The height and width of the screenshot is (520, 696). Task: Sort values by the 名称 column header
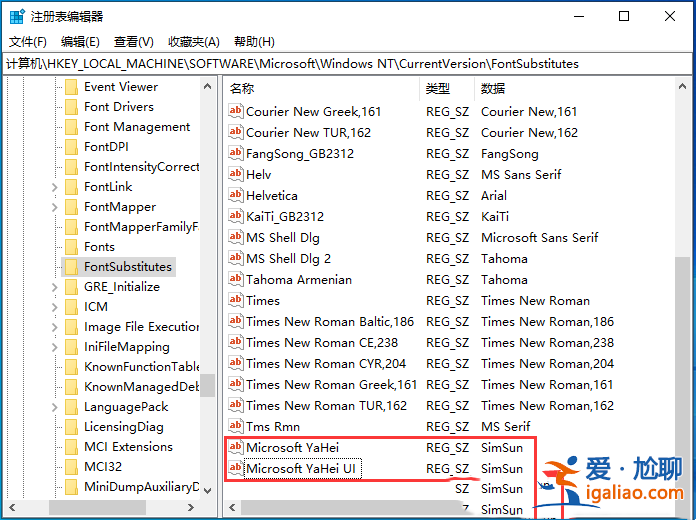click(321, 88)
